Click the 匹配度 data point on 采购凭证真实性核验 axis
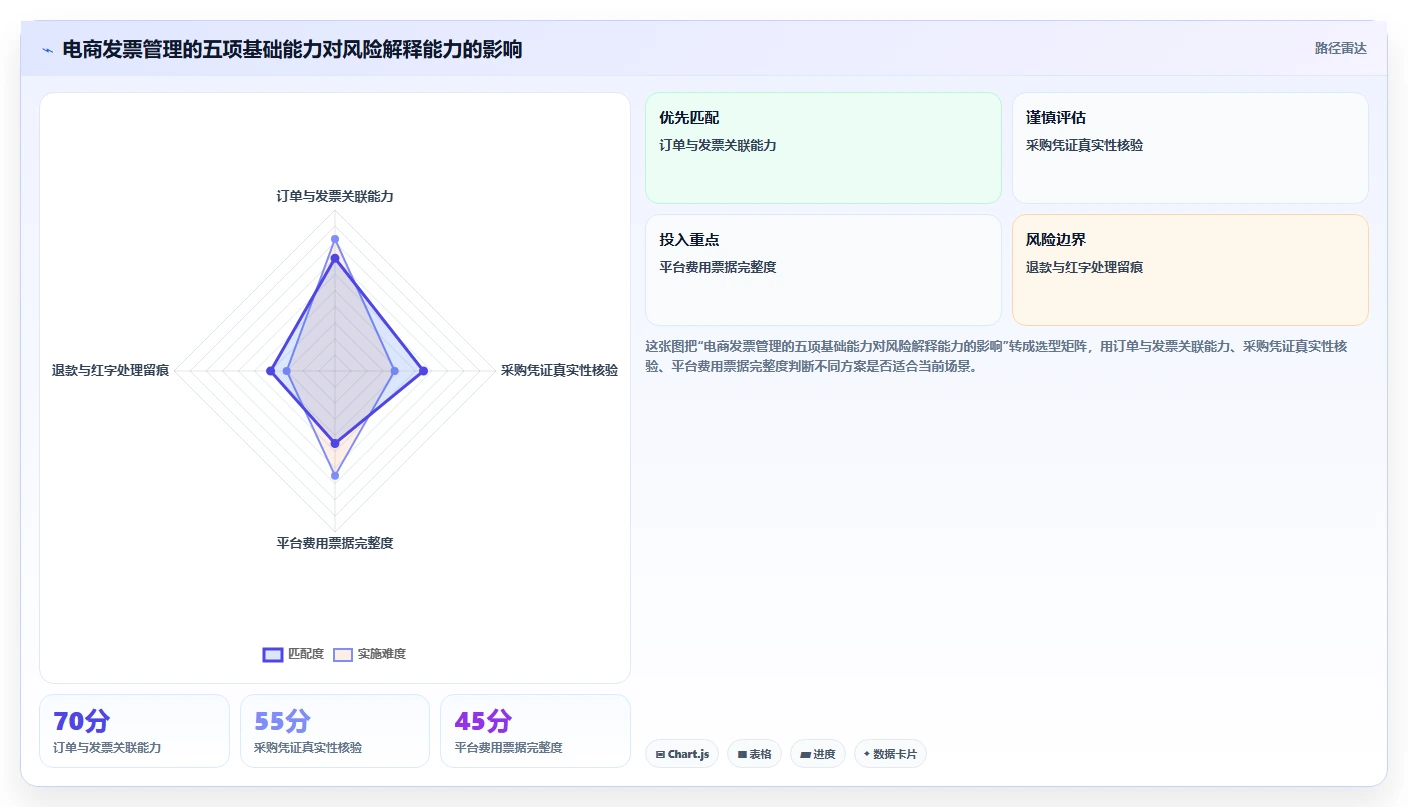 point(423,371)
